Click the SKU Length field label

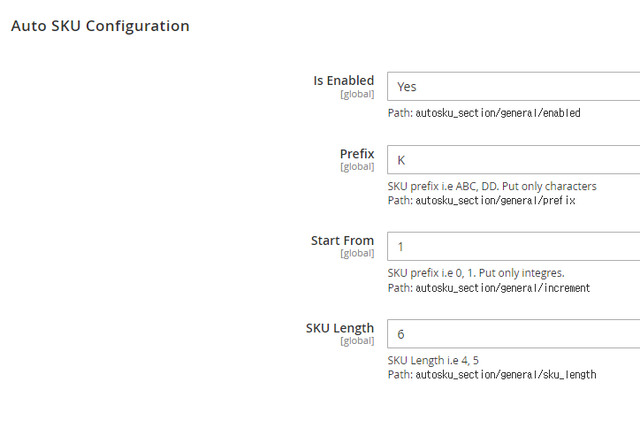[340, 328]
